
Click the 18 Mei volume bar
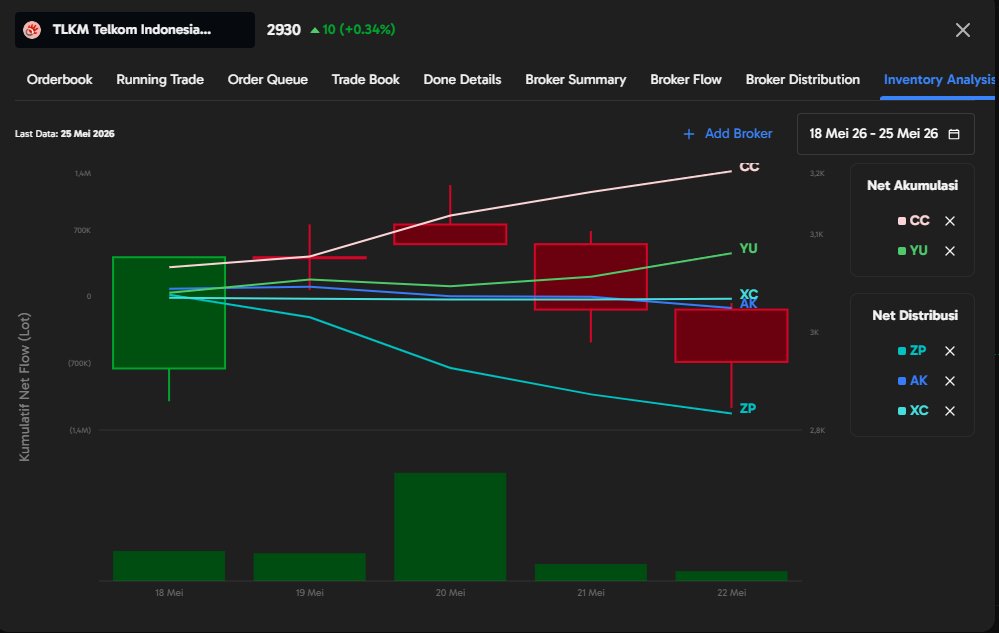pos(169,566)
